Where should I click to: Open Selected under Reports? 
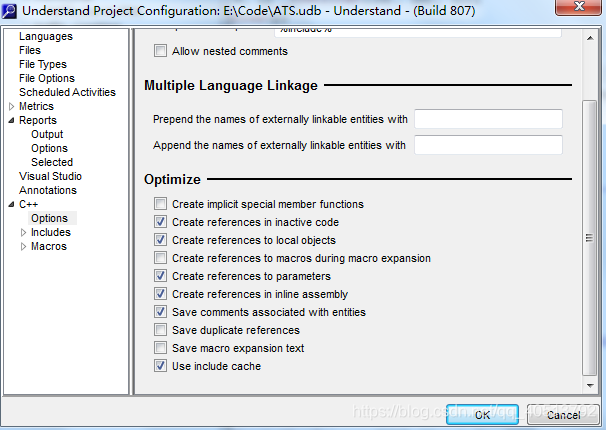coord(52,162)
